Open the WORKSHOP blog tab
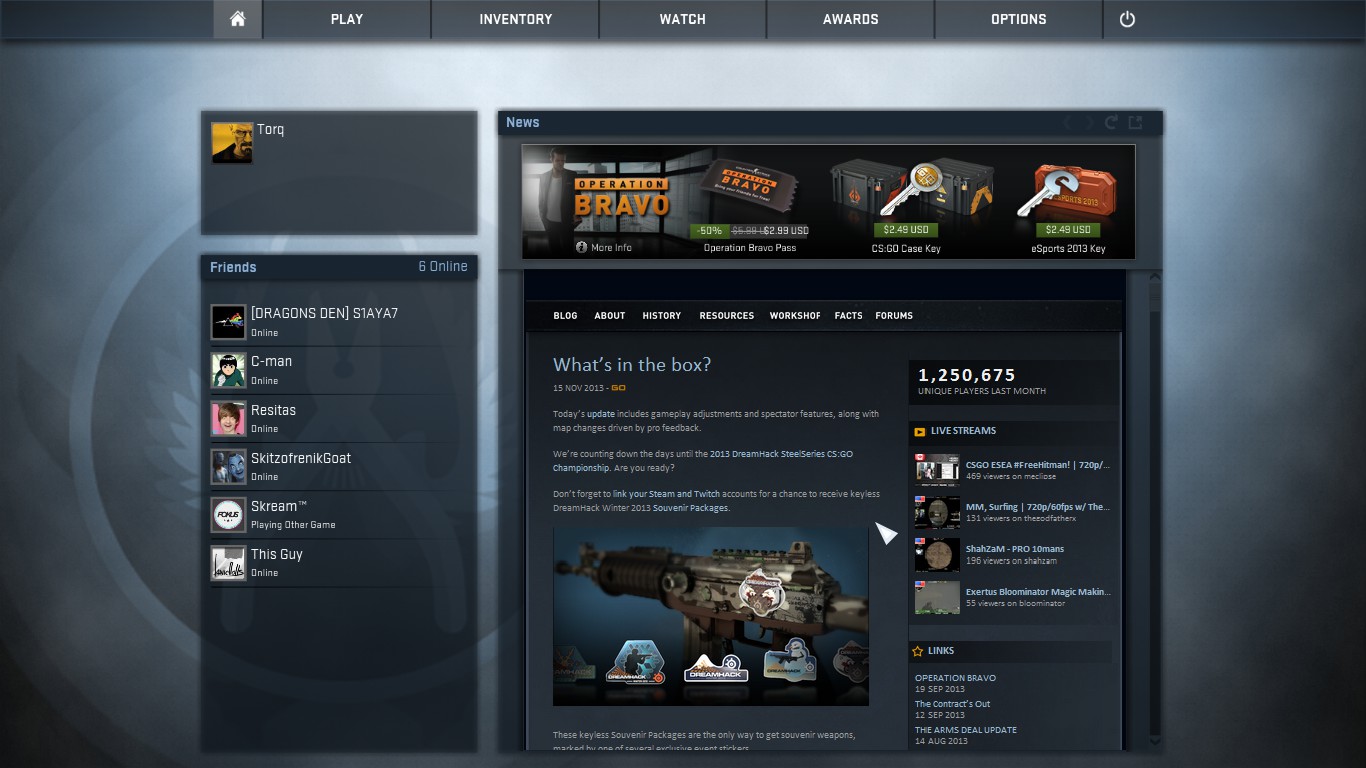This screenshot has width=1366, height=768. point(795,316)
